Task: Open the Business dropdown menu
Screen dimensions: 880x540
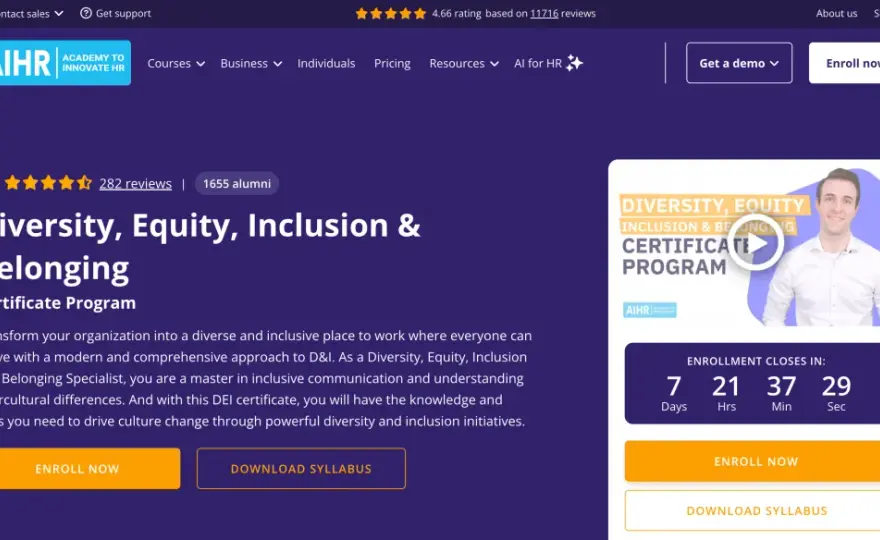Action: [251, 63]
